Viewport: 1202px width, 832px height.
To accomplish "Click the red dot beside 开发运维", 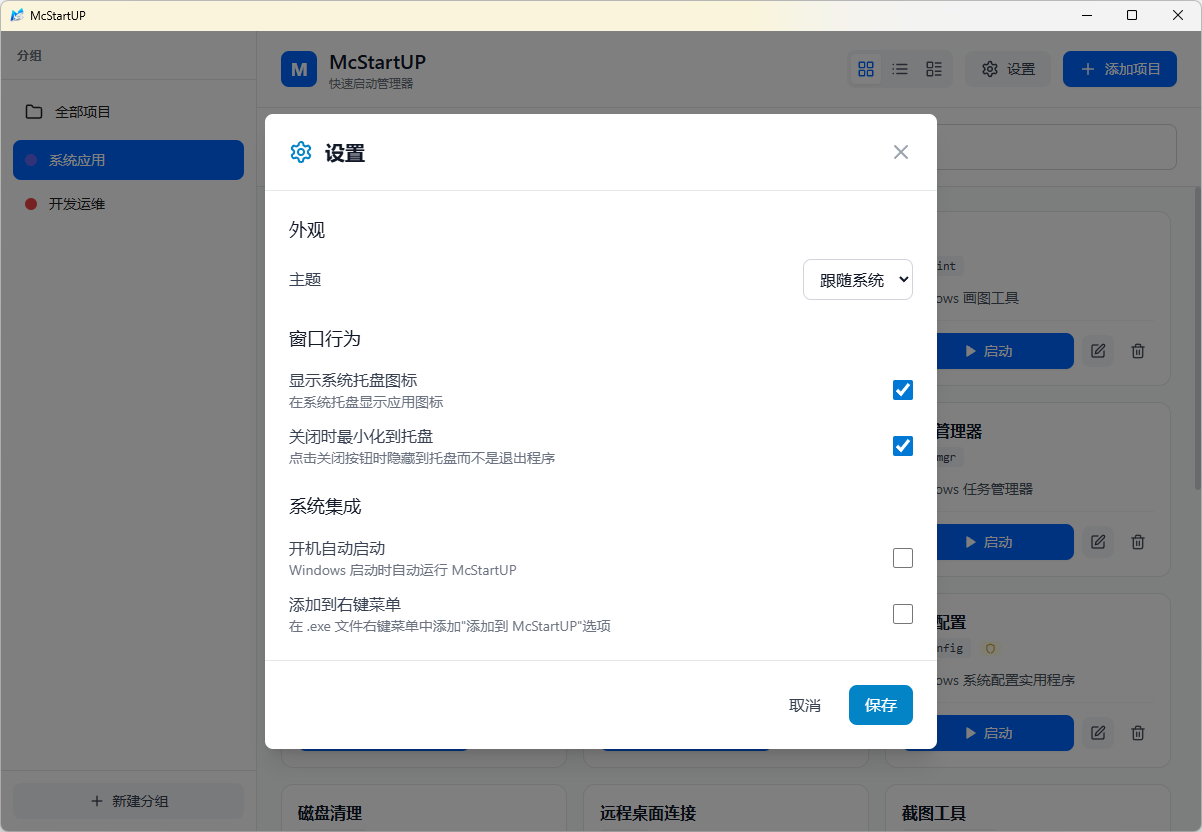I will (x=31, y=204).
